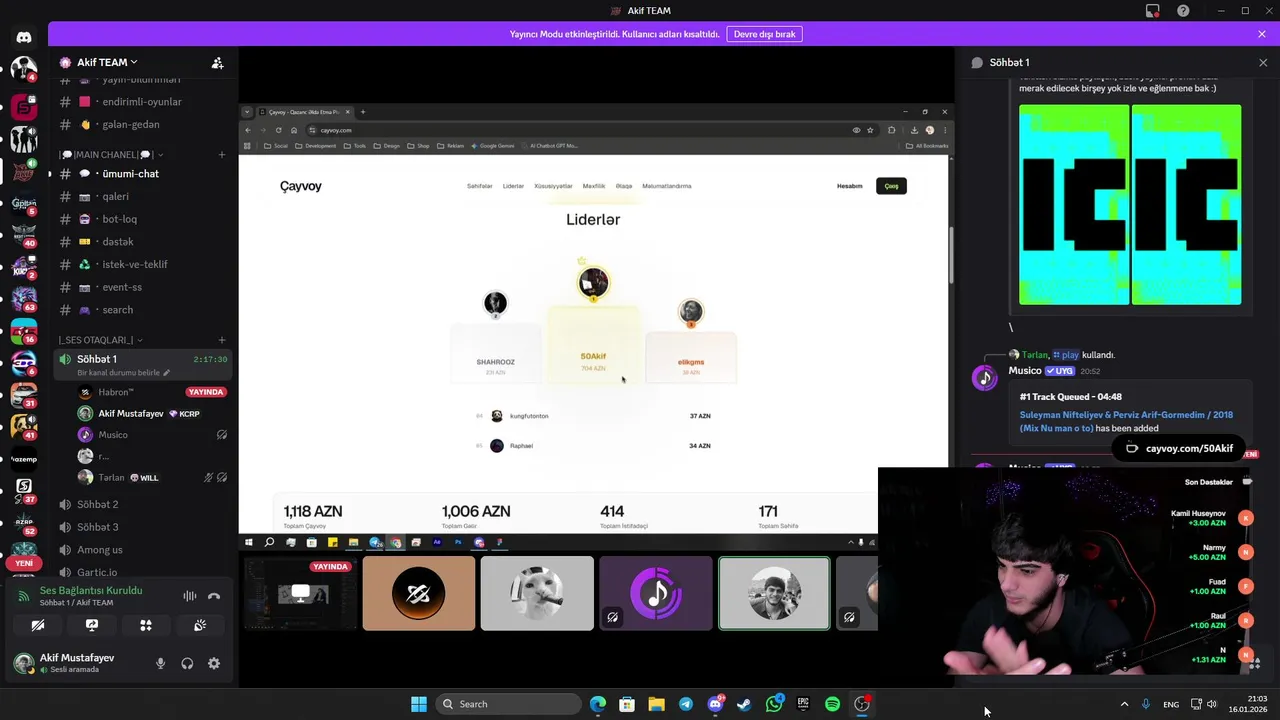Launch the Activities icon in the voice panel
The image size is (1280, 720).
(x=146, y=625)
